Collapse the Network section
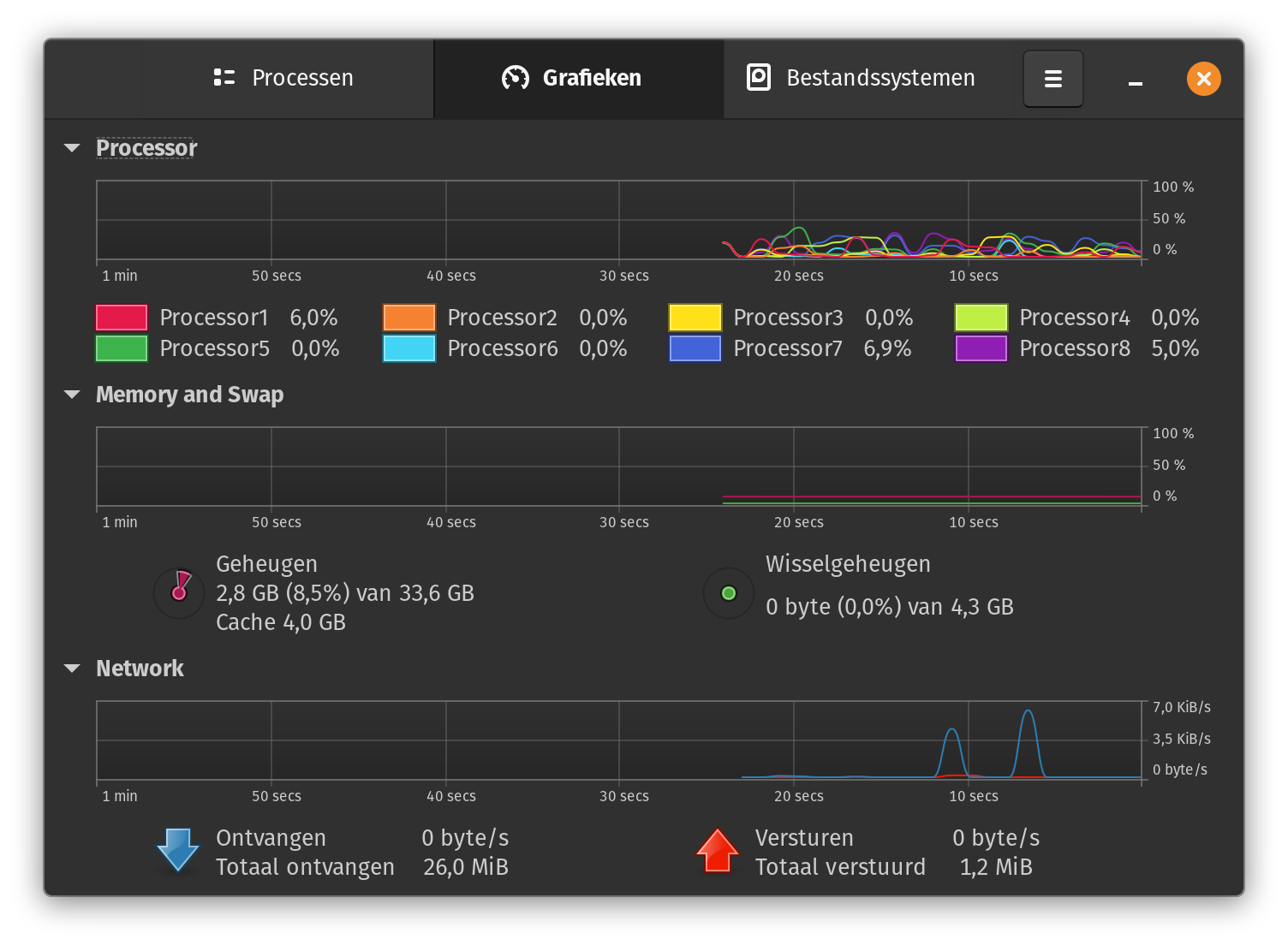1288x945 pixels. tap(72, 669)
